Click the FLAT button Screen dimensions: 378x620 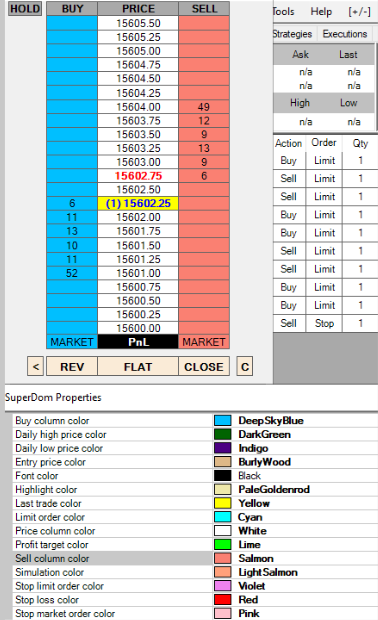[x=138, y=367]
